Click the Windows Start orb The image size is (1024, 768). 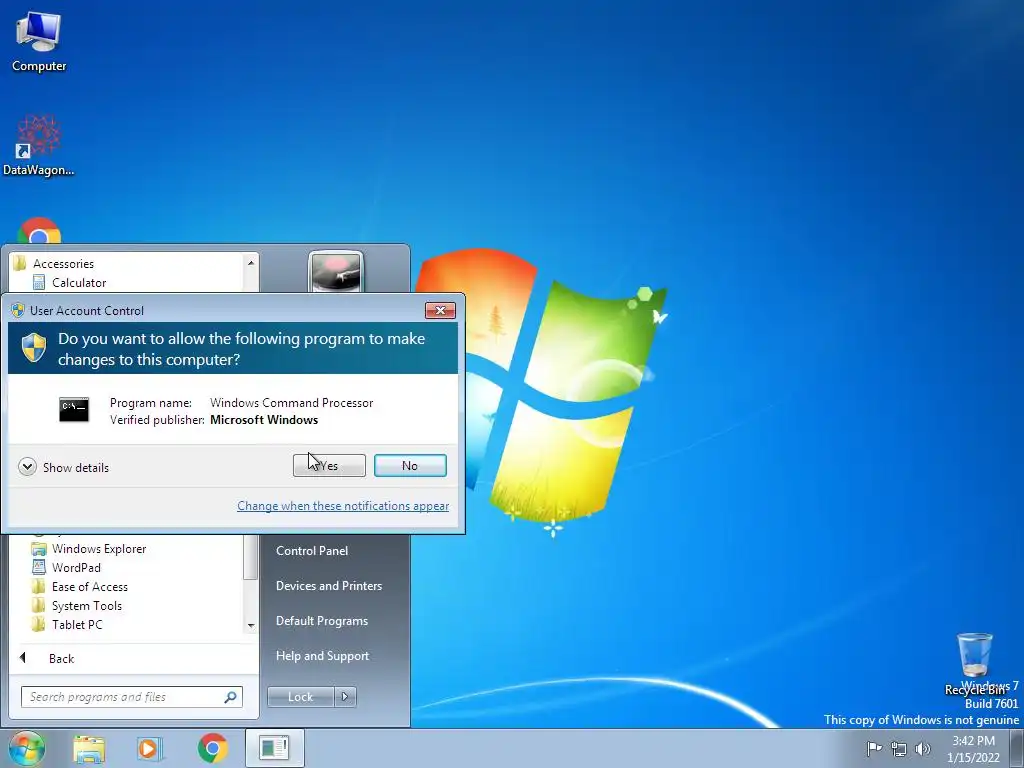(27, 748)
